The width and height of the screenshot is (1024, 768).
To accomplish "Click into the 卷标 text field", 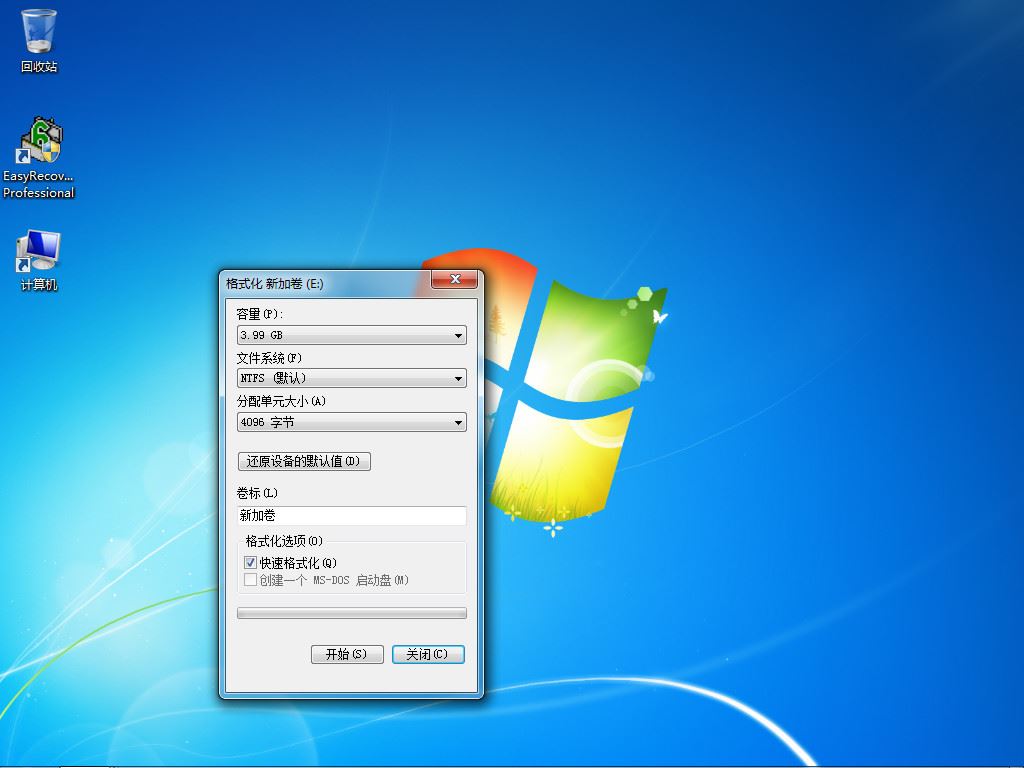I will click(x=351, y=515).
